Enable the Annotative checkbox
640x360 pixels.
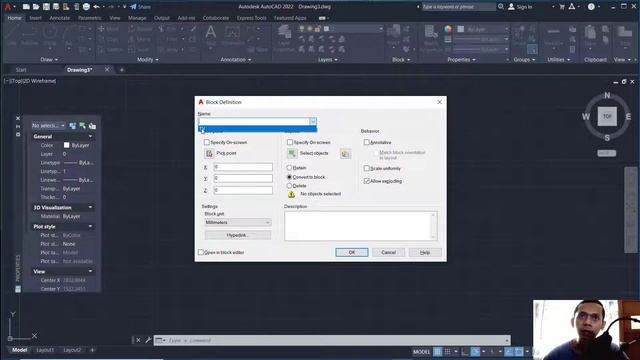pos(367,142)
